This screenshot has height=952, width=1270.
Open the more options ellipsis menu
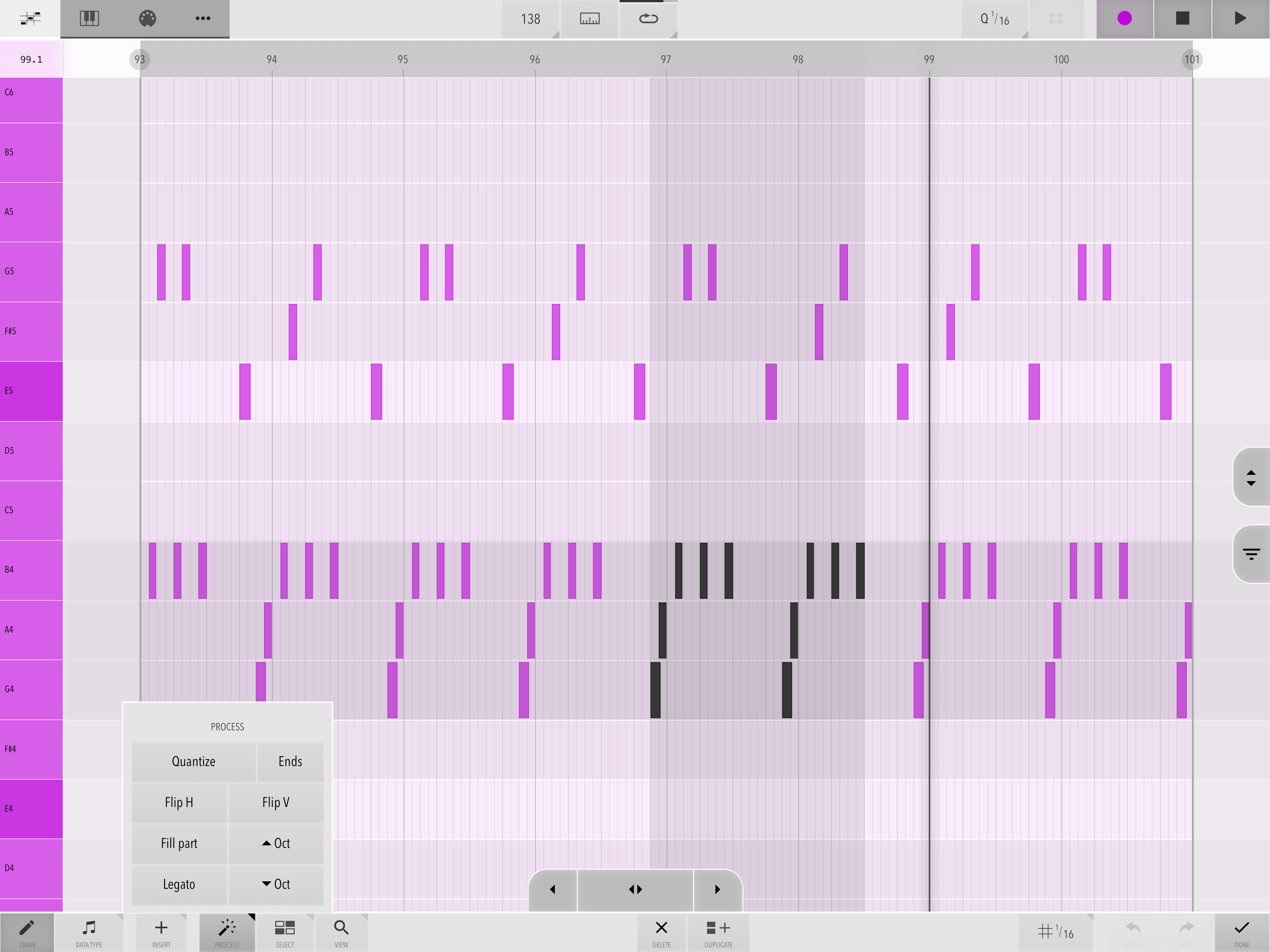pos(202,19)
